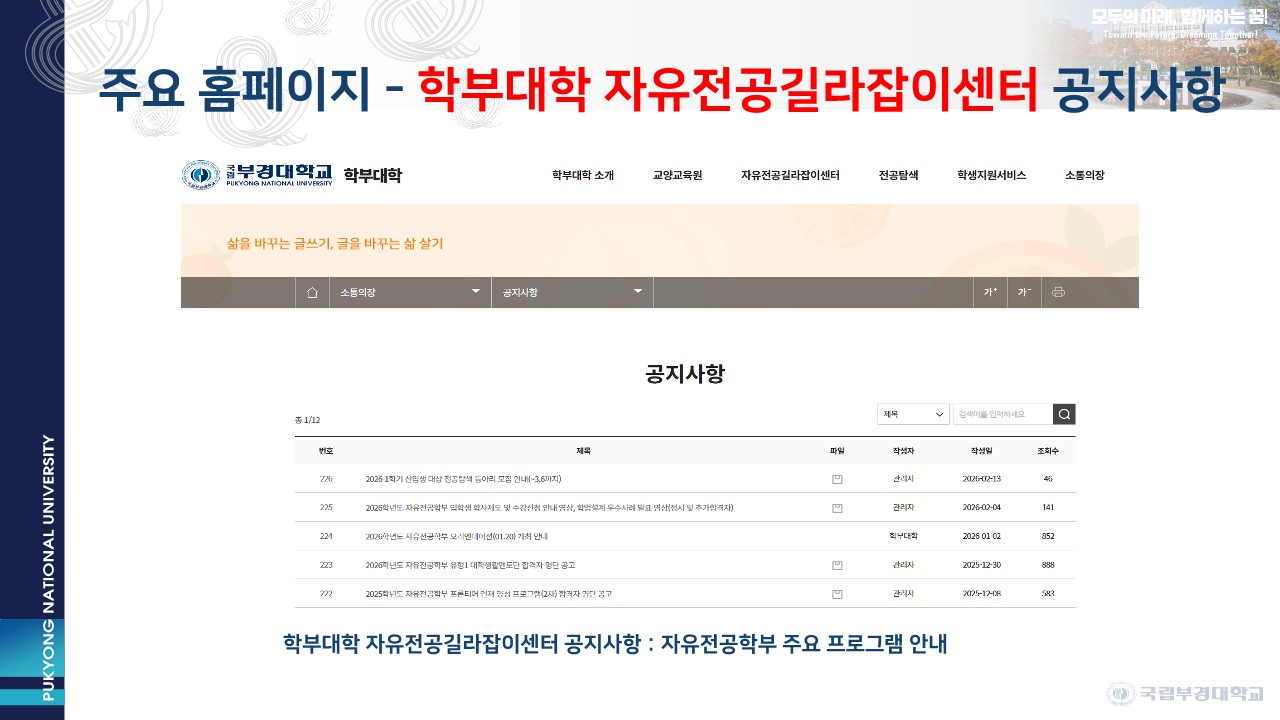
Task: Open file attachment icon for post 226
Action: point(837,479)
